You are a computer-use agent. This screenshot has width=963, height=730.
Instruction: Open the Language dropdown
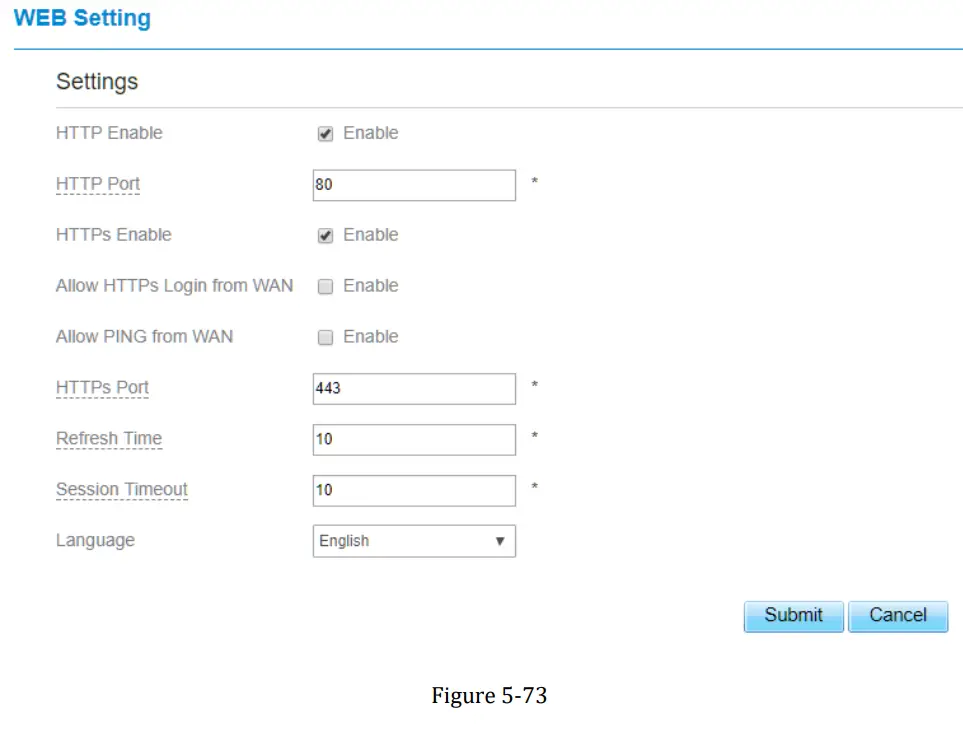click(413, 541)
